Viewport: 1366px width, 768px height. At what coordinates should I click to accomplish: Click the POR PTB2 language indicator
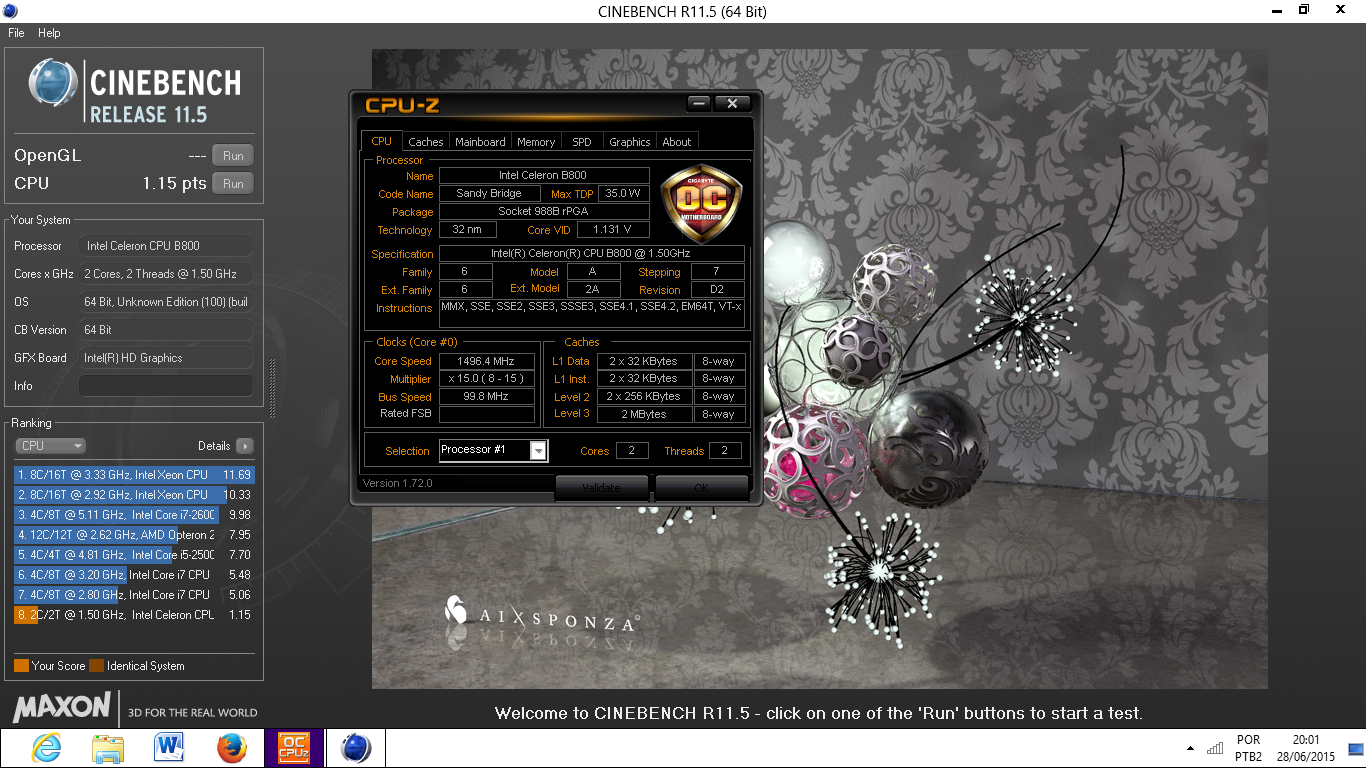1248,748
